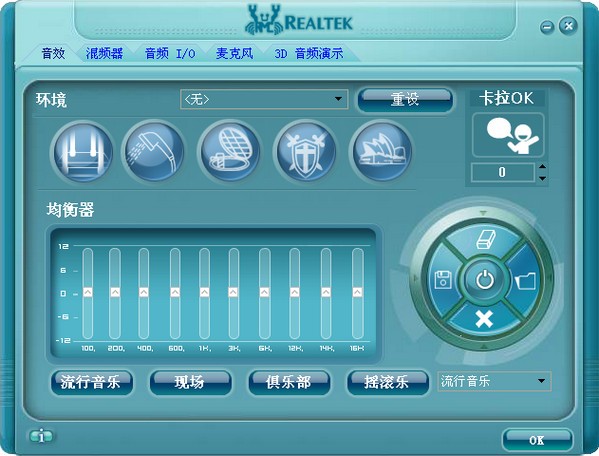Open the 麦克风 microphone tab
The image size is (599, 456).
click(x=234, y=53)
